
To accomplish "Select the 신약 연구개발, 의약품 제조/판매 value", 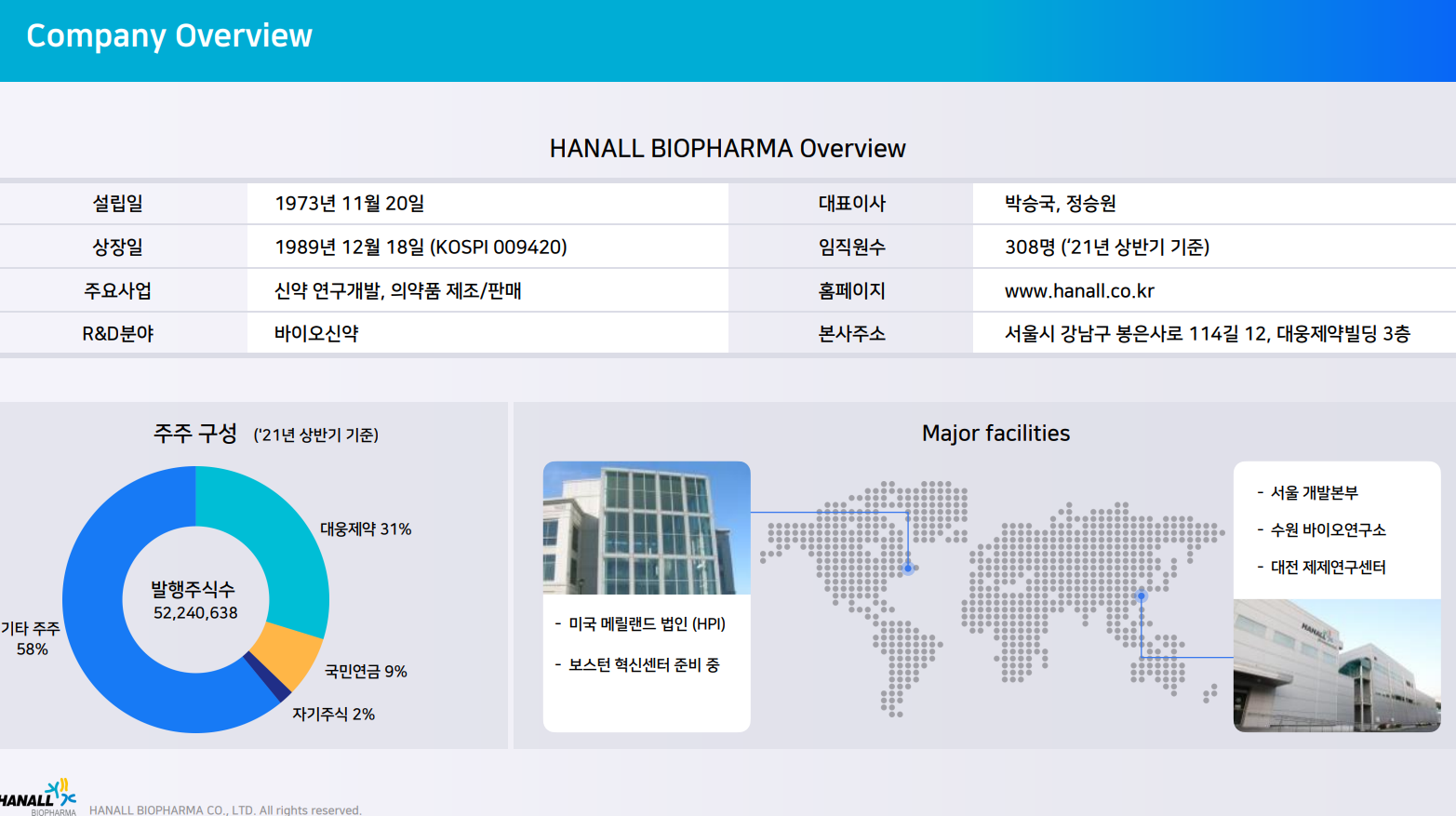I will [x=398, y=290].
